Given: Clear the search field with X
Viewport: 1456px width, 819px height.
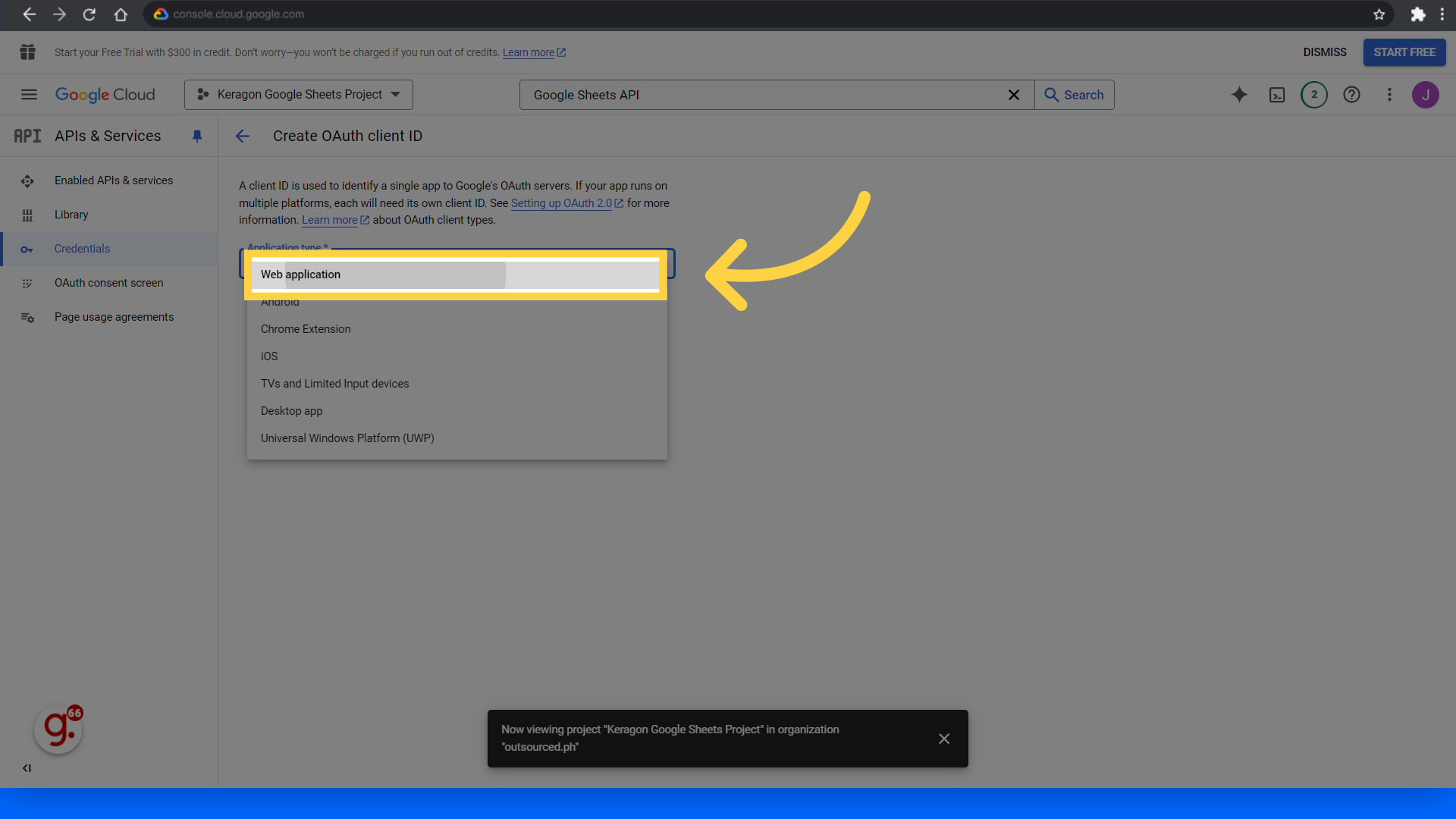Looking at the screenshot, I should click(1014, 95).
